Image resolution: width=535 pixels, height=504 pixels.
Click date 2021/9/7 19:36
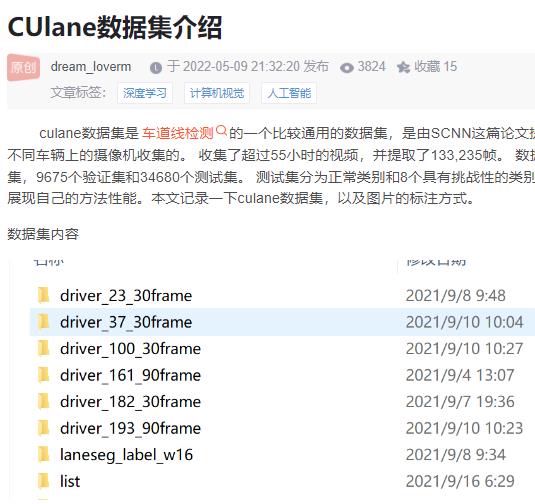coord(460,402)
